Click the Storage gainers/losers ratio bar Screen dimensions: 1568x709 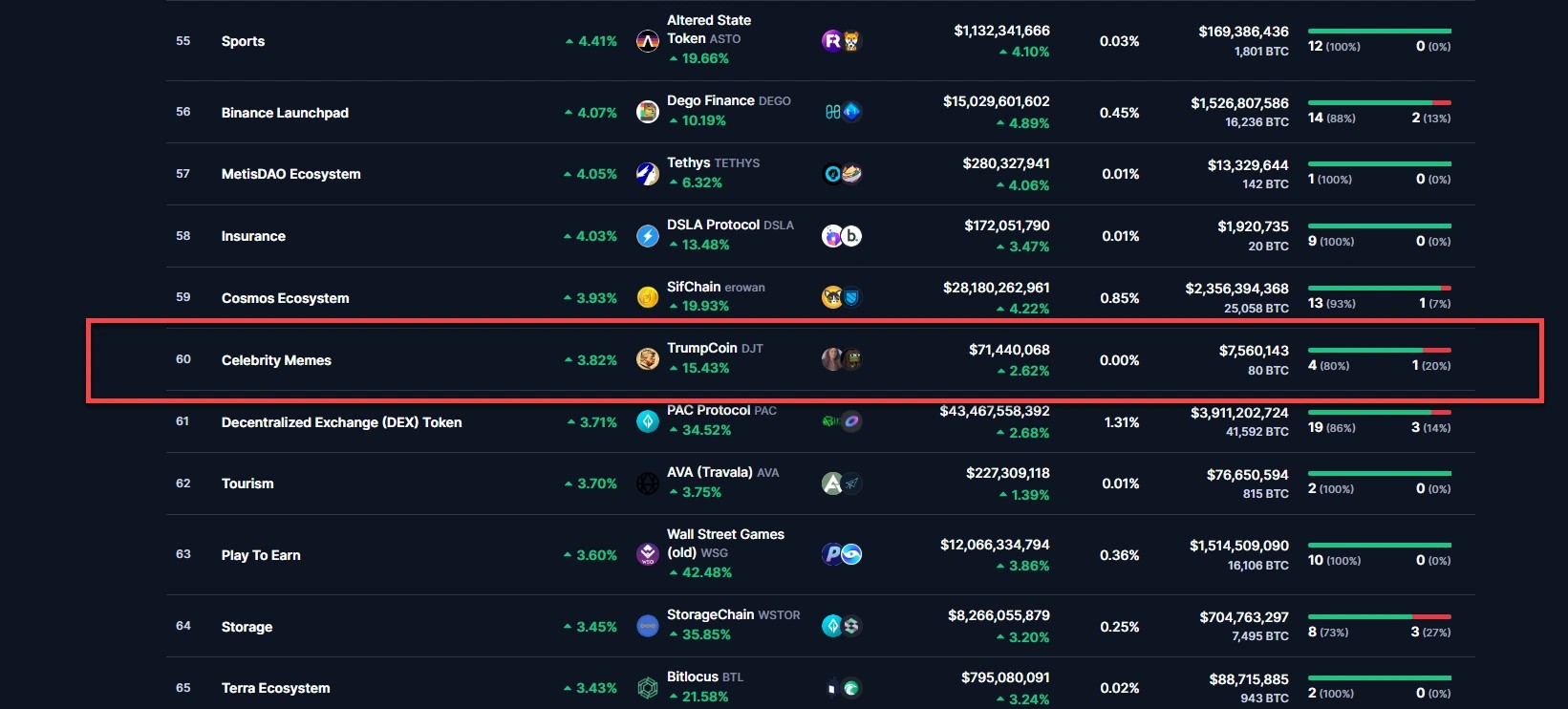(1379, 616)
